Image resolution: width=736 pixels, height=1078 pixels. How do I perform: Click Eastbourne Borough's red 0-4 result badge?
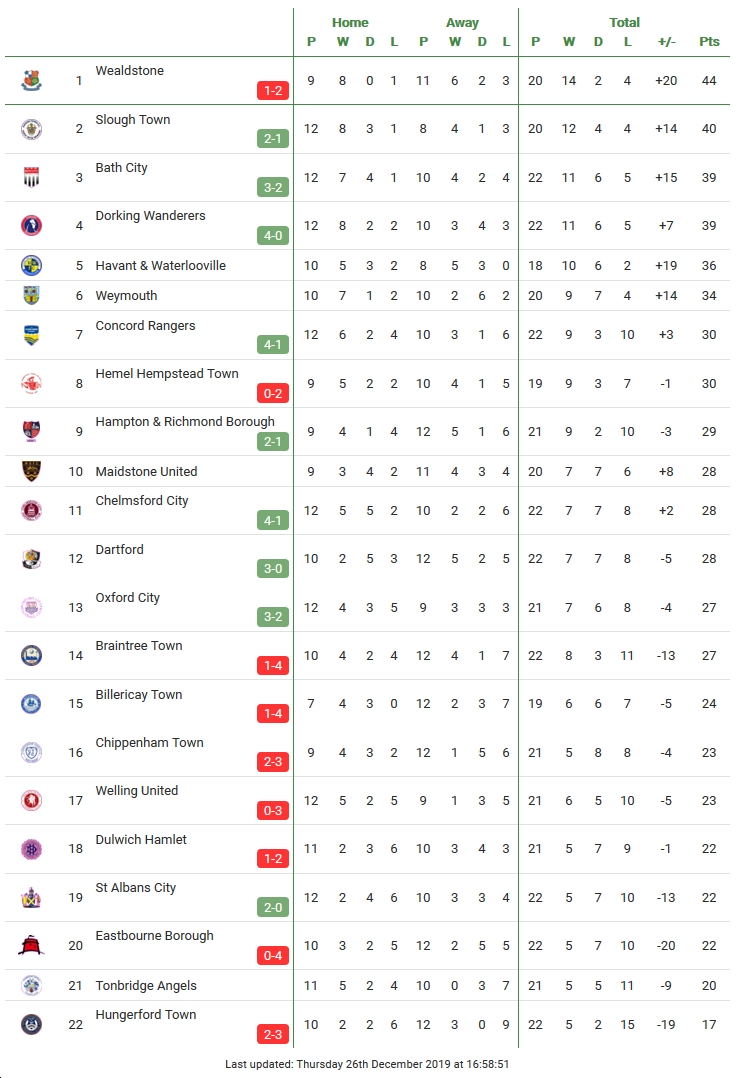pos(273,956)
